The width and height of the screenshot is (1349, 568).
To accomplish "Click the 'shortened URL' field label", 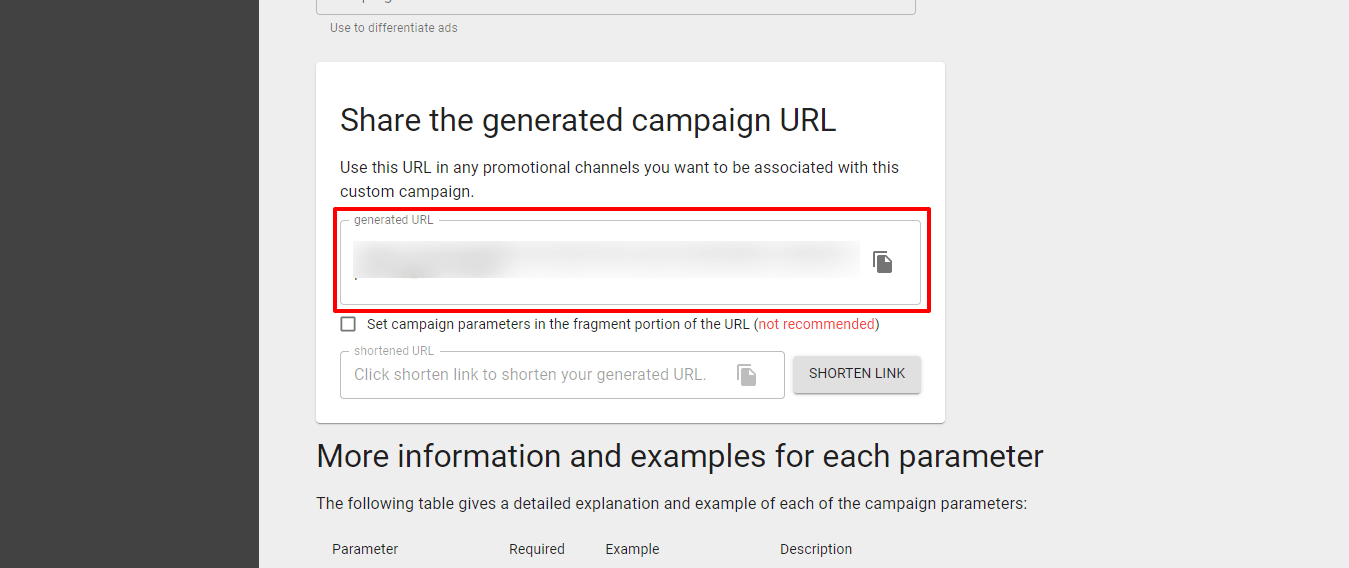I will pos(394,351).
